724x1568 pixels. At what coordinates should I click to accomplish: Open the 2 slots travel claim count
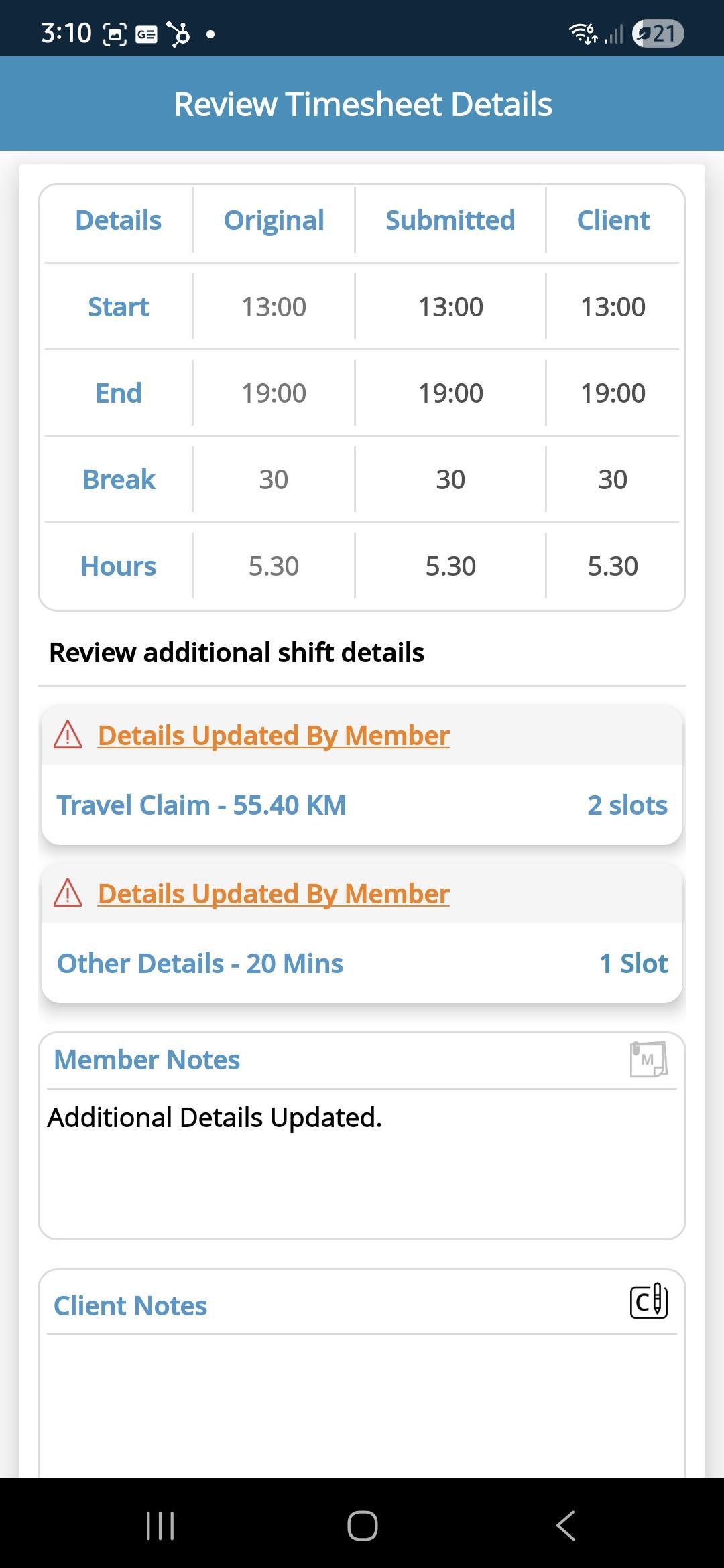[x=627, y=805]
